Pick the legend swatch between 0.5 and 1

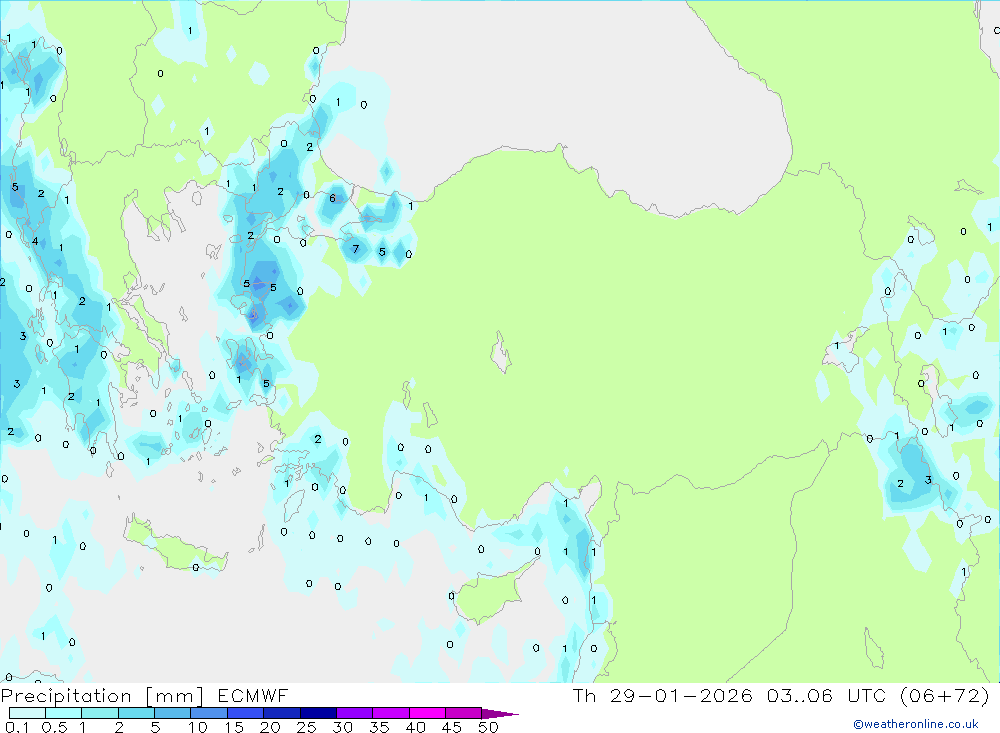point(64,713)
